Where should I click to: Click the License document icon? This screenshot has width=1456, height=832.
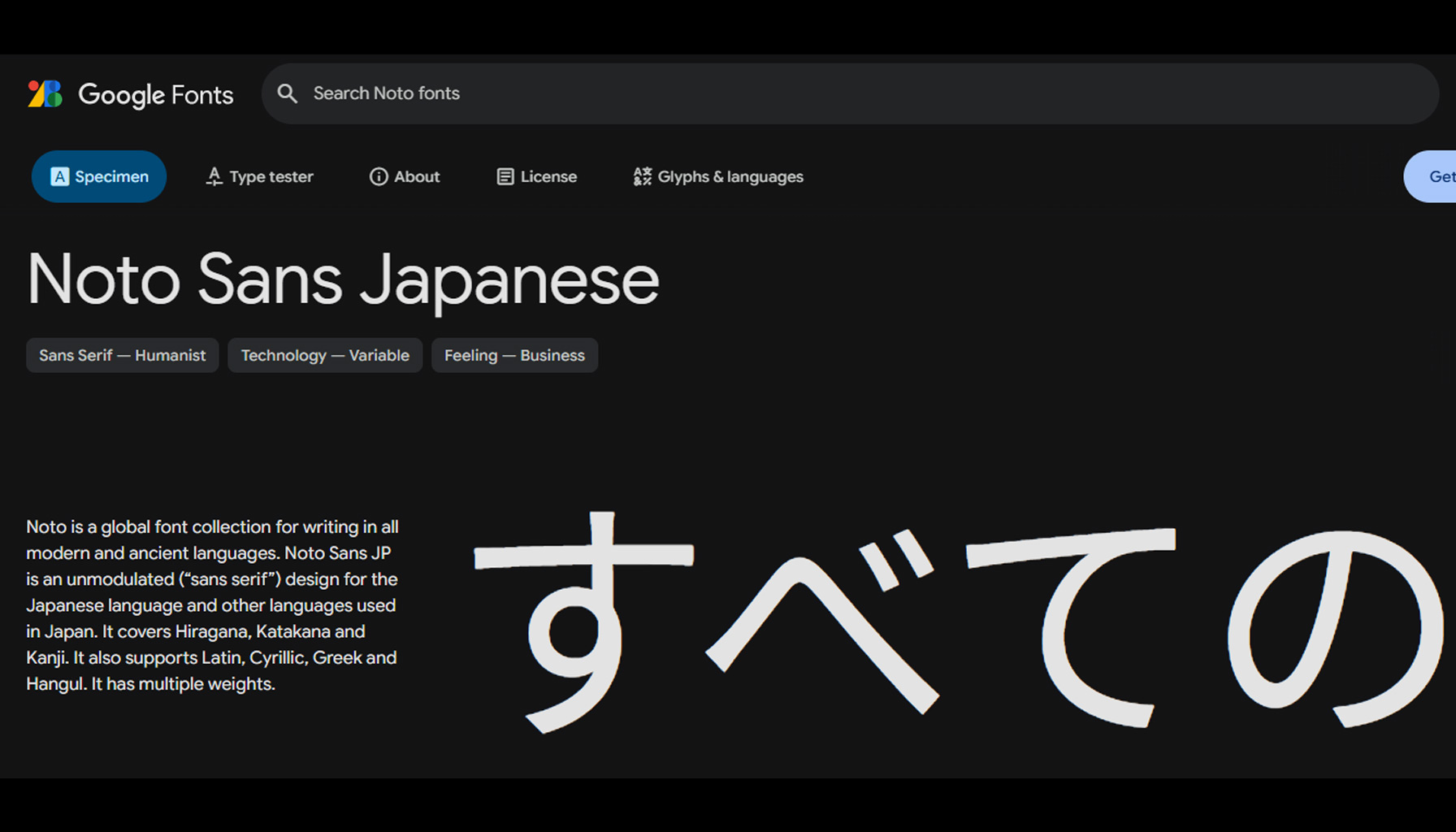click(x=505, y=176)
